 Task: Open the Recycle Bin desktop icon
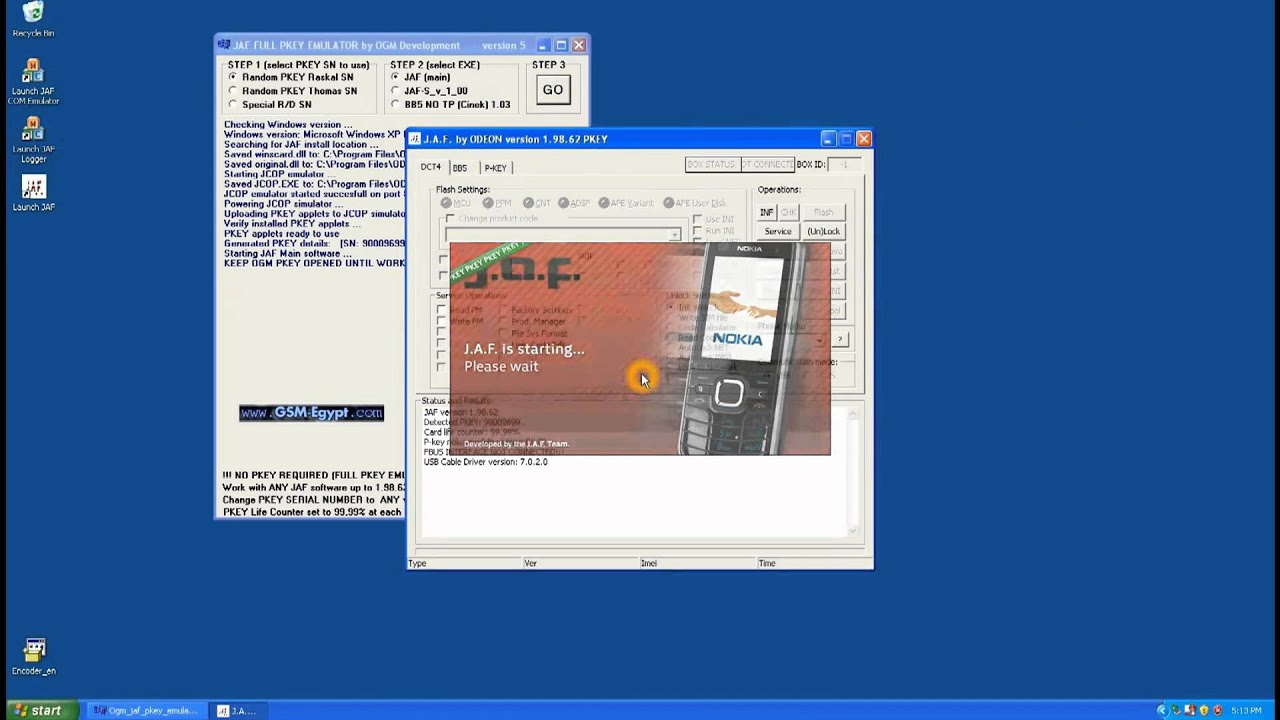33,19
